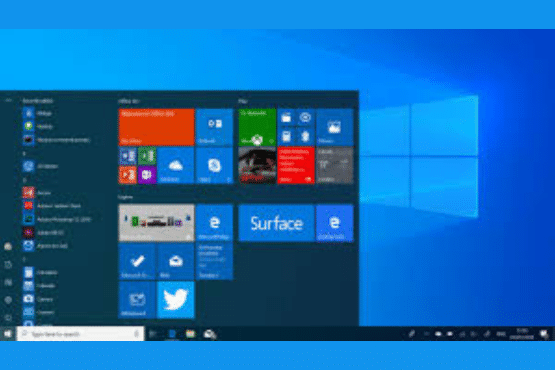Click the taskbar search box

coord(80,334)
